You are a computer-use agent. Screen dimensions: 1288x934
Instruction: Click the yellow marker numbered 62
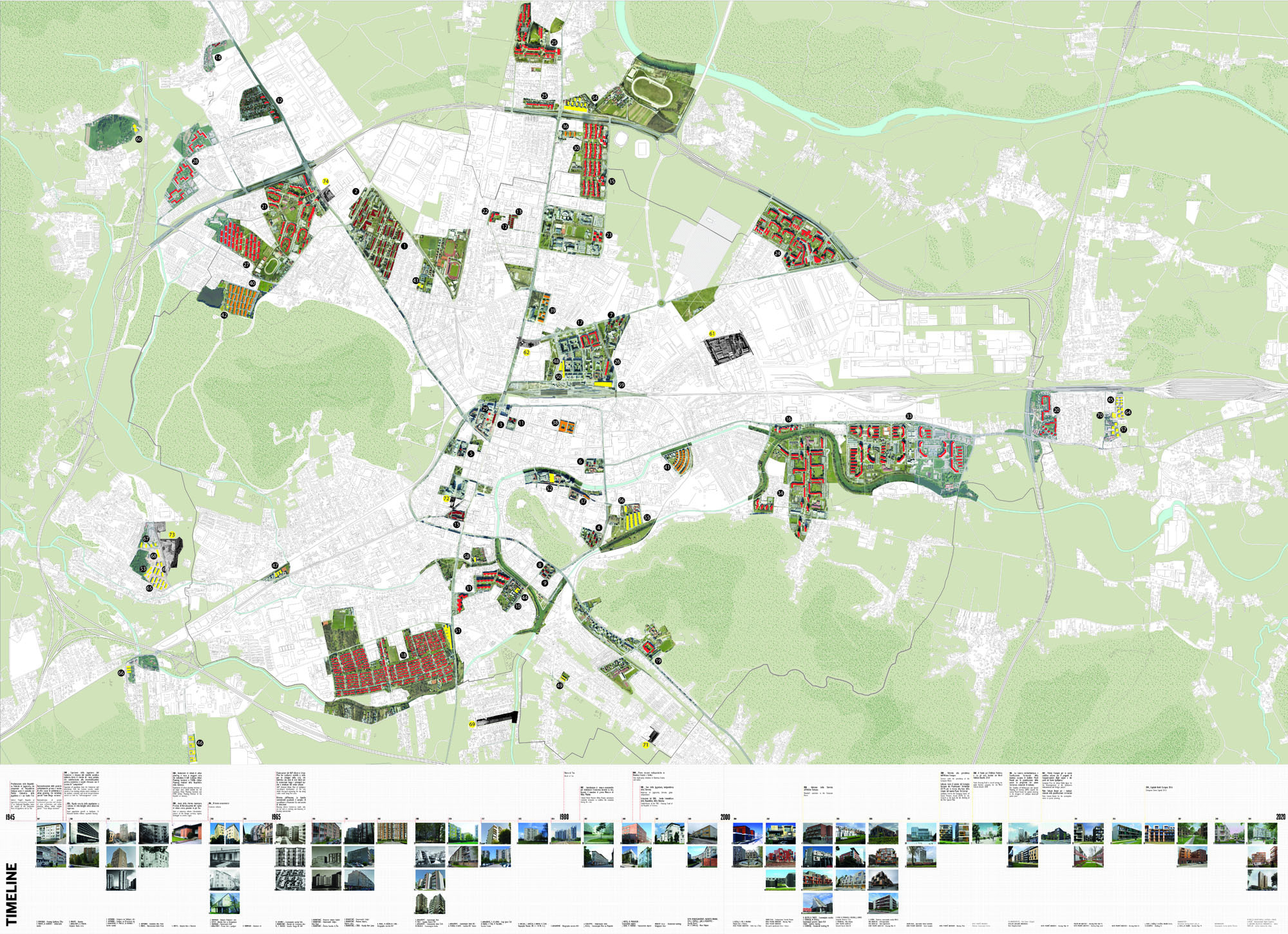coord(526,352)
